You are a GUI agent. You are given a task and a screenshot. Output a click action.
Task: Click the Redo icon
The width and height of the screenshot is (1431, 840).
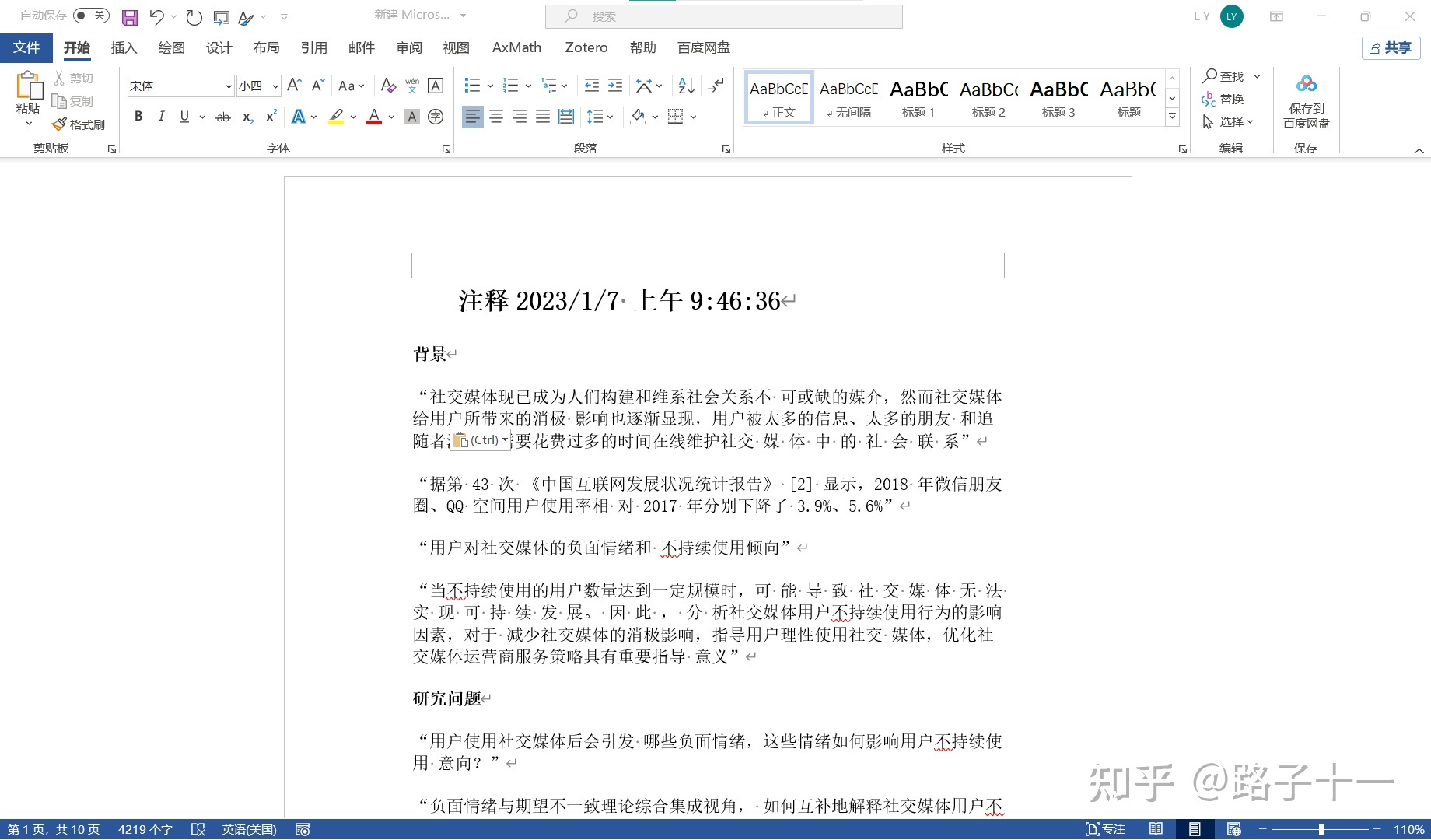click(x=194, y=17)
